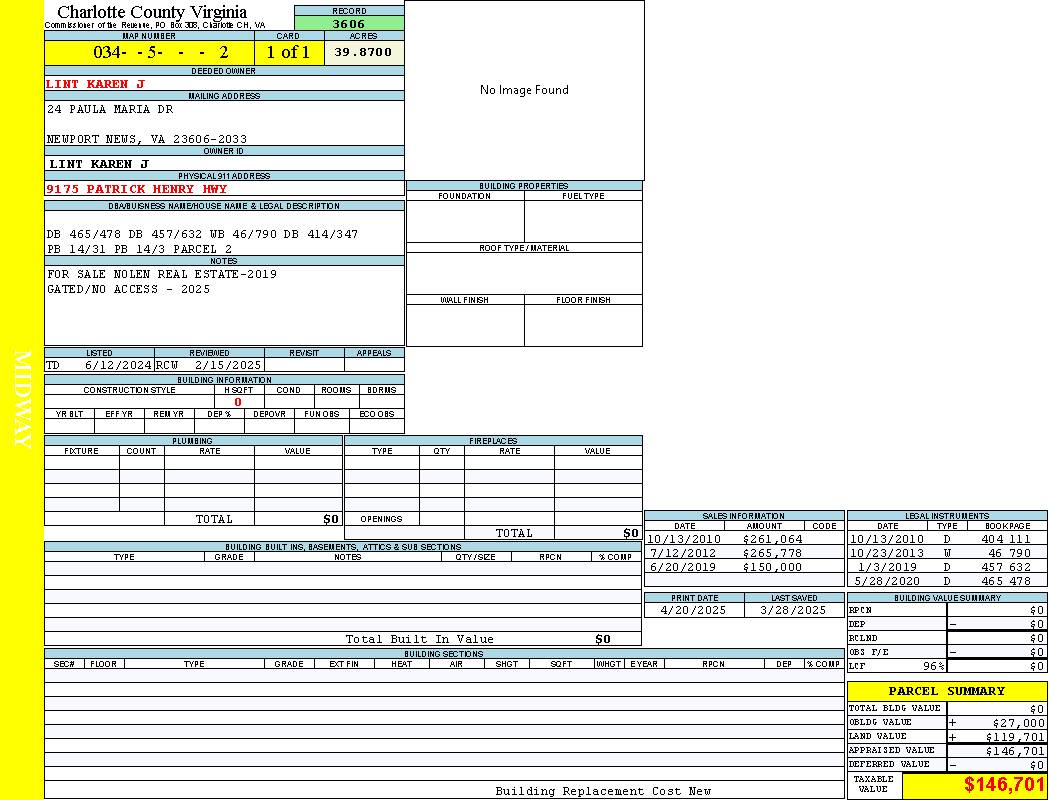Click the listed date 6/12/2024
Screen dimensions: 1050x800
click(x=118, y=365)
